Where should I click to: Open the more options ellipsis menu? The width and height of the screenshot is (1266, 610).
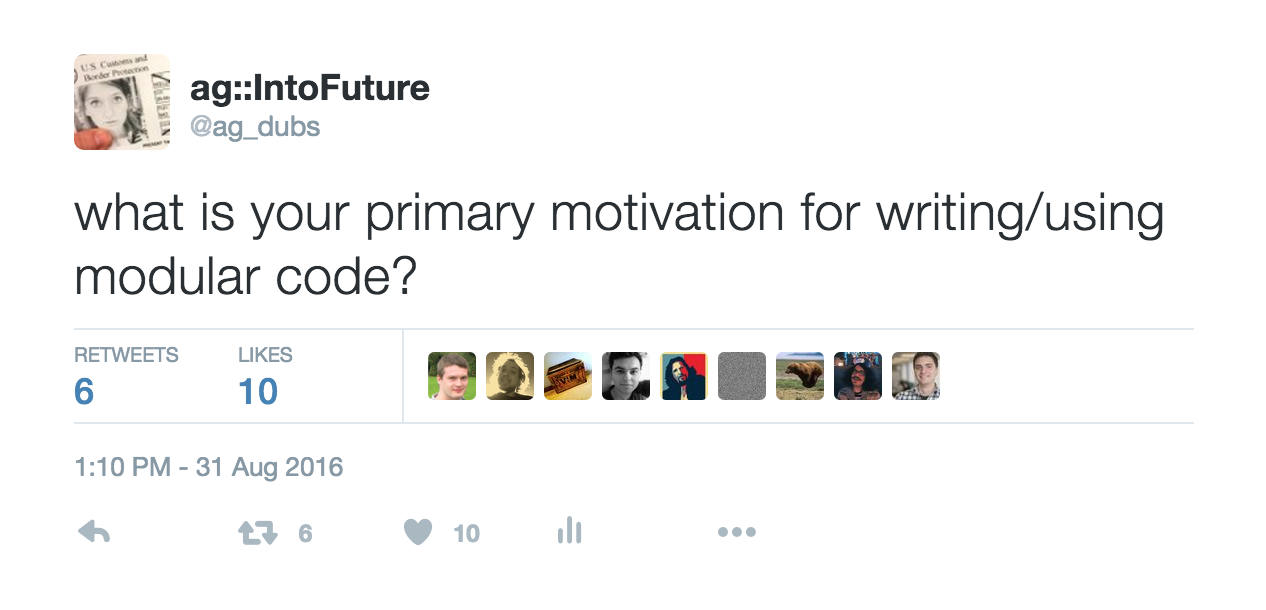(x=737, y=533)
